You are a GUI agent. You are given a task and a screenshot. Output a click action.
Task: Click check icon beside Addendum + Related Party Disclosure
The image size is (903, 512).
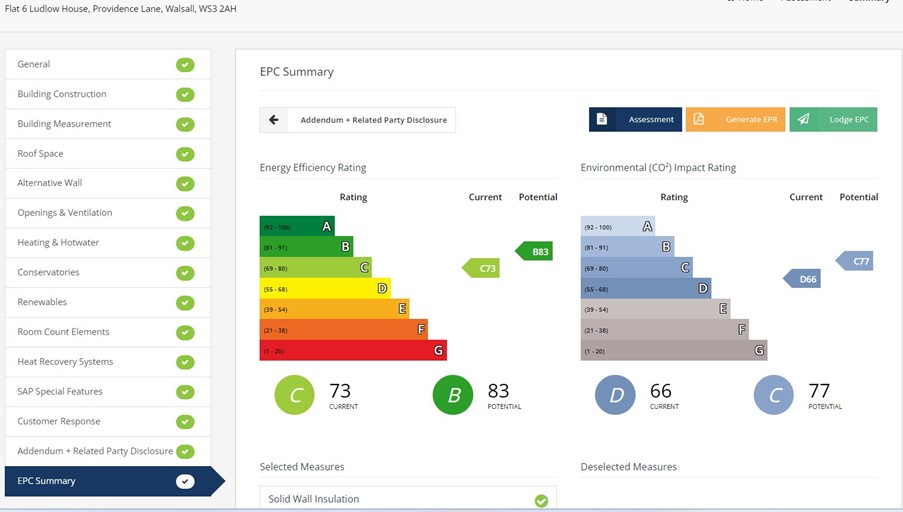tap(185, 452)
